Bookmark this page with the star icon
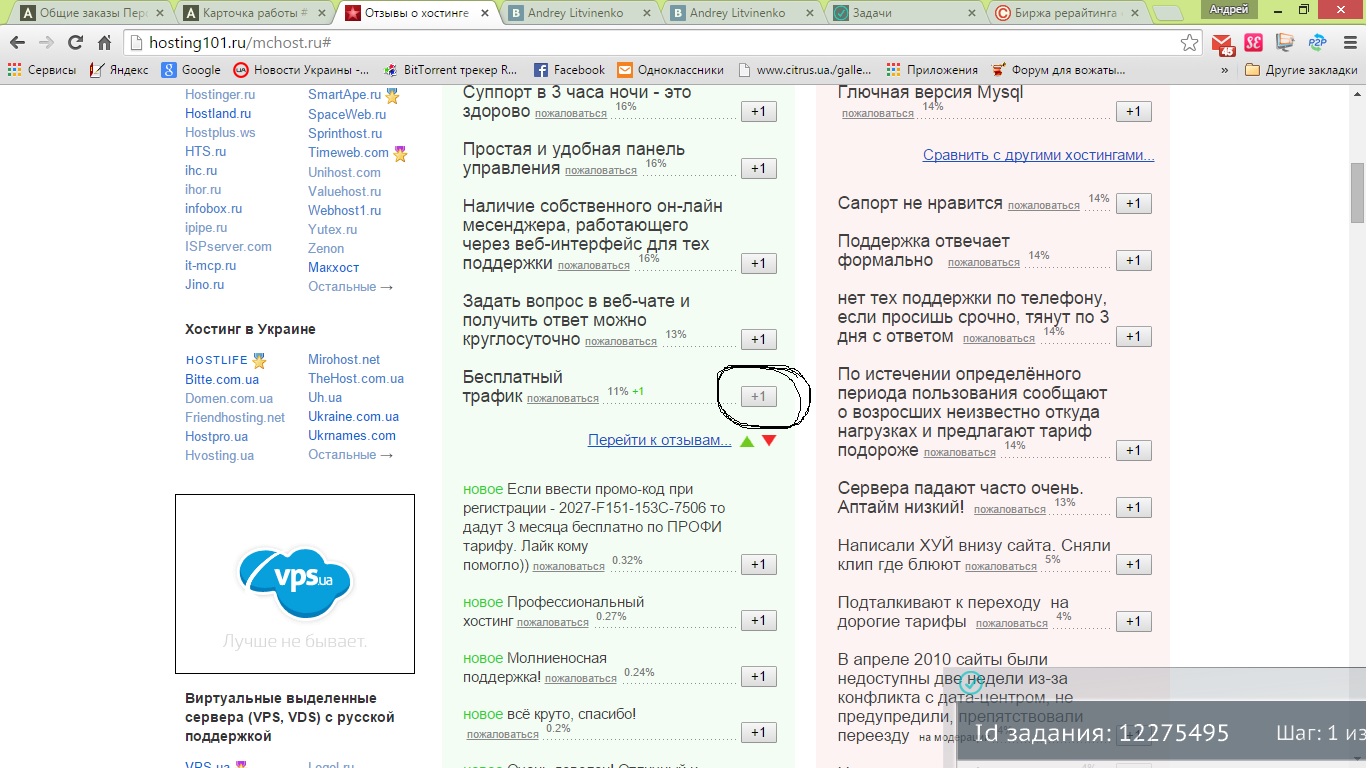1368x768 pixels. pyautogui.click(x=1189, y=43)
